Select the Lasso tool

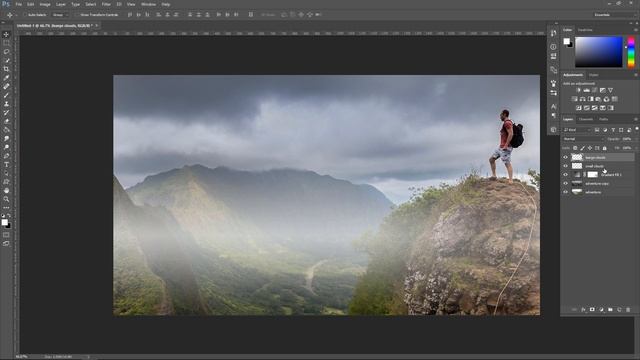6,52
